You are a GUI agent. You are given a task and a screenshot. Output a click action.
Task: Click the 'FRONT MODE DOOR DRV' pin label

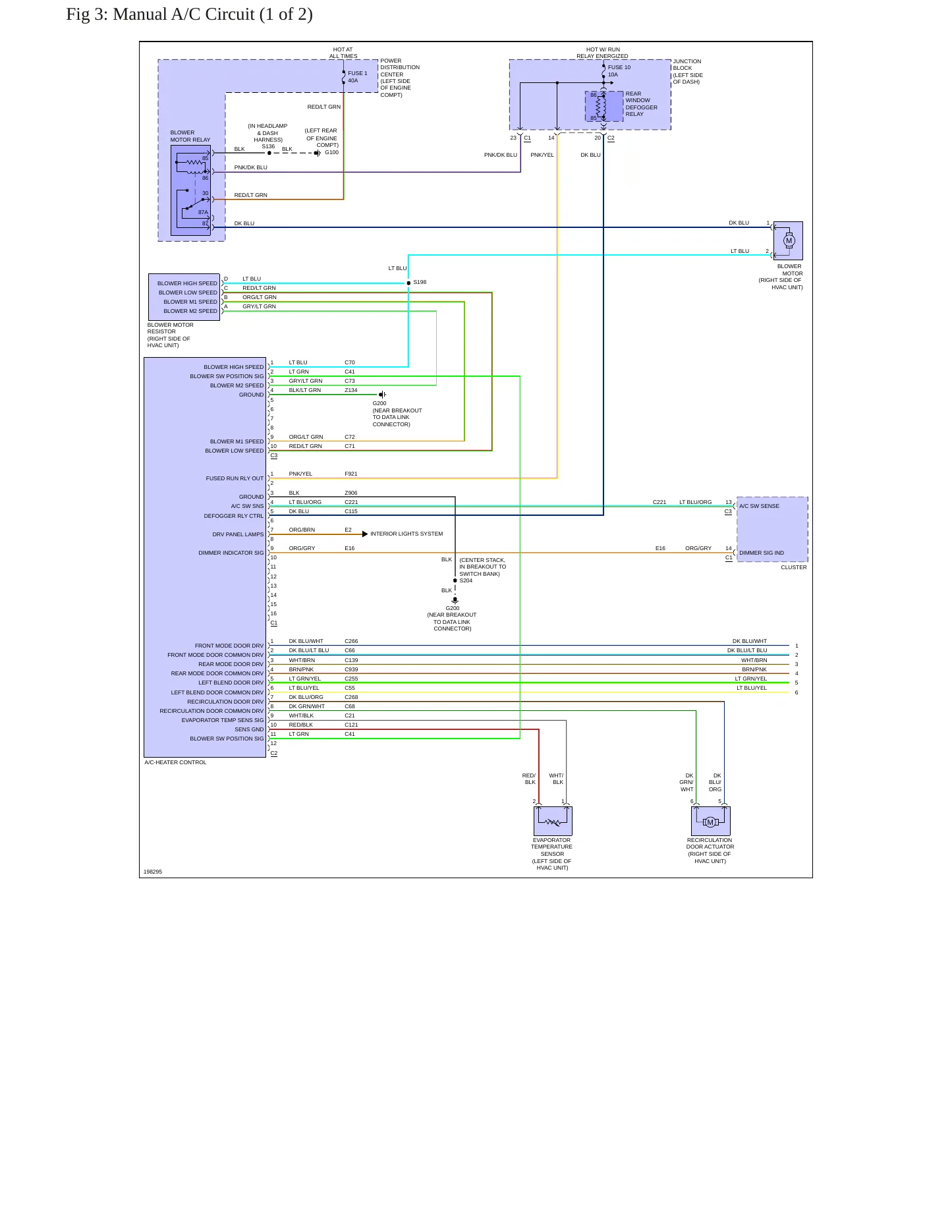pos(229,646)
